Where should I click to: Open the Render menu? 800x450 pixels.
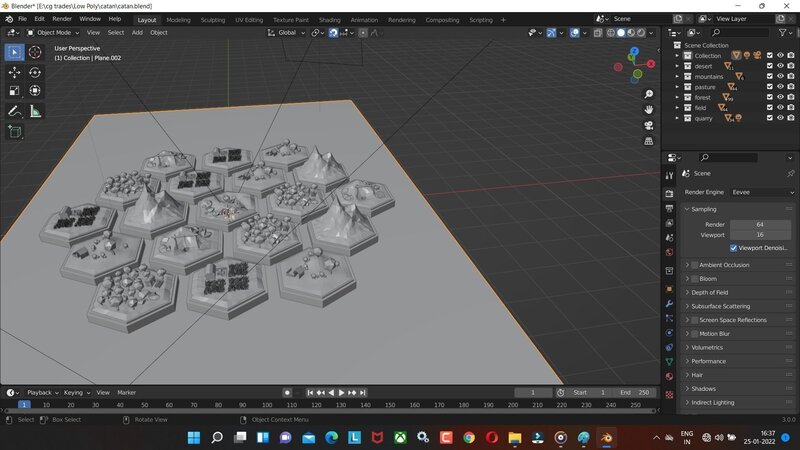[62, 19]
